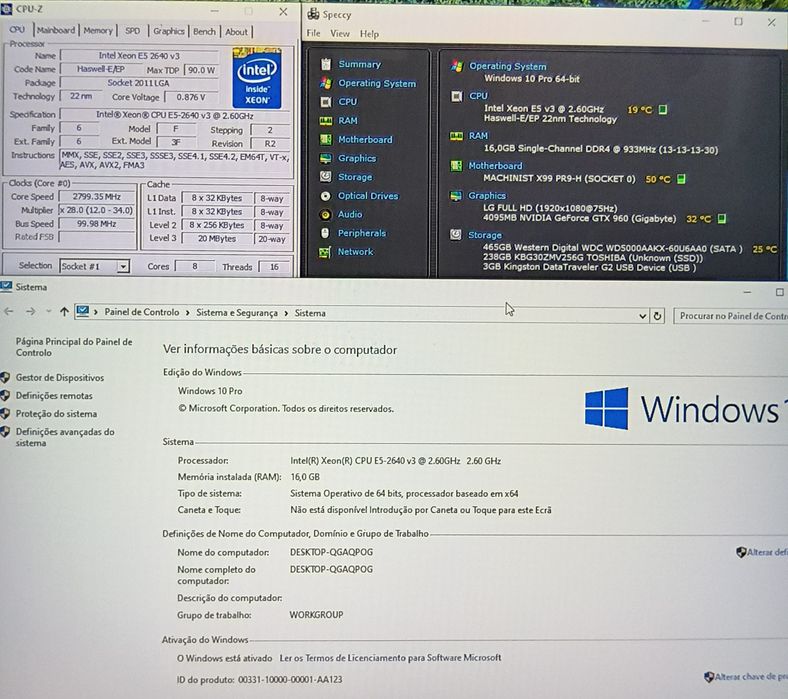This screenshot has width=788, height=699.
Task: Click Operating System heading in Speccy summary
Action: click(507, 66)
